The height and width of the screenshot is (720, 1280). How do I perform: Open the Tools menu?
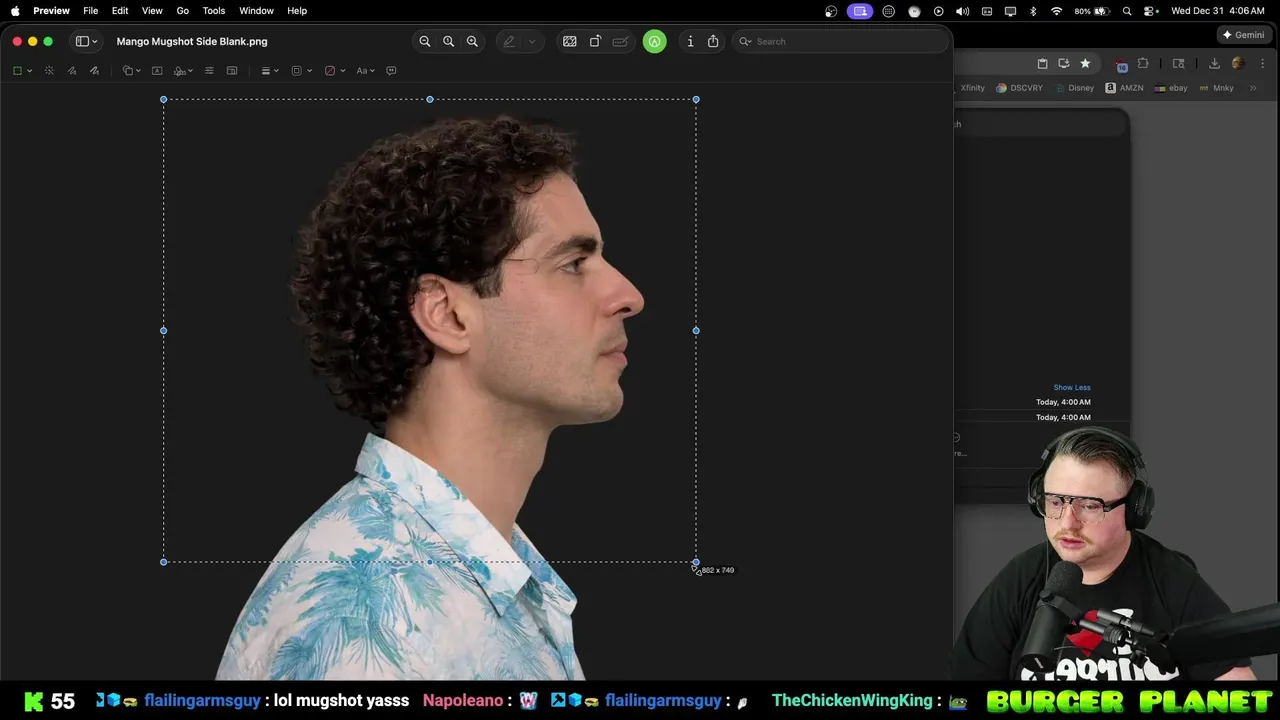(214, 11)
